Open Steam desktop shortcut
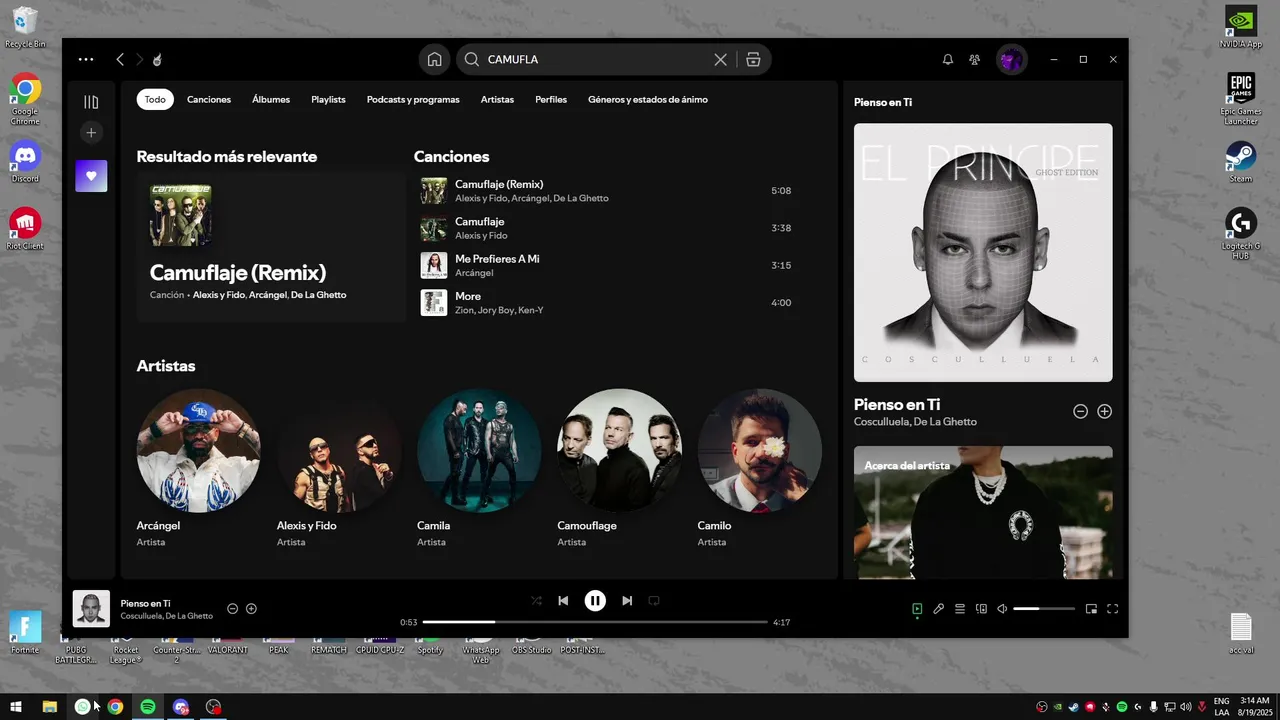1280x720 pixels. (1241, 162)
